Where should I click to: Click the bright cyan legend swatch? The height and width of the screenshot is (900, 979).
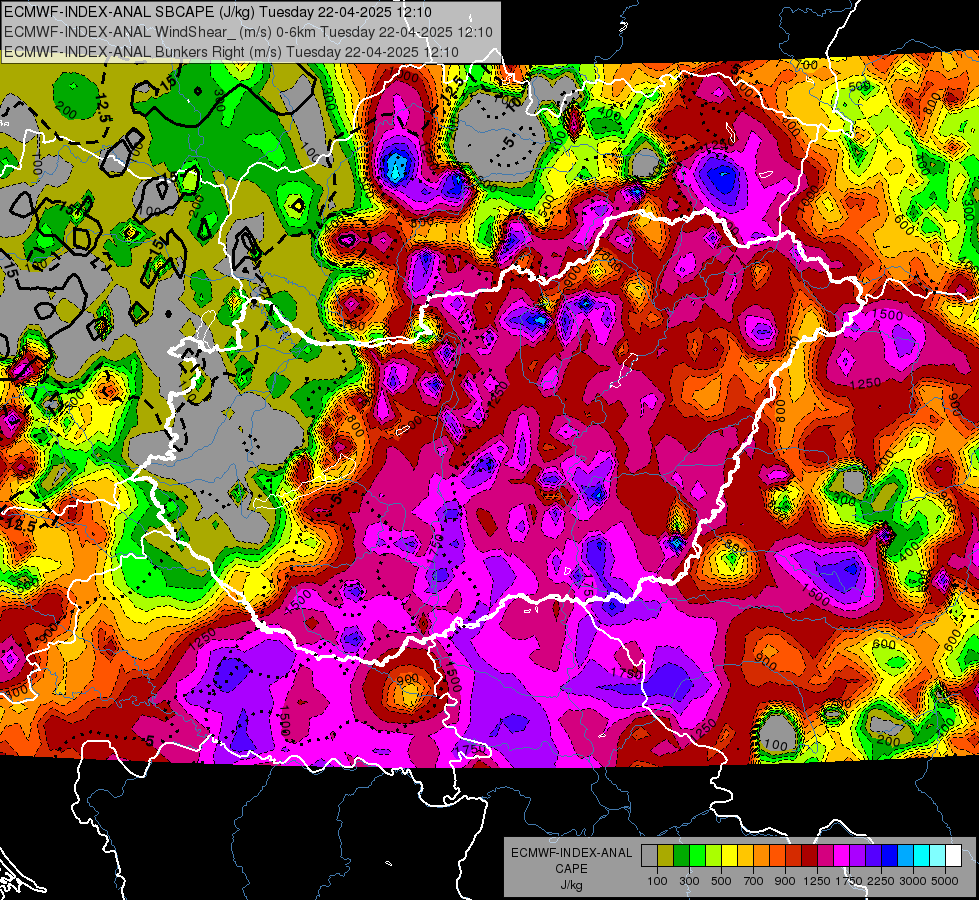click(x=921, y=855)
